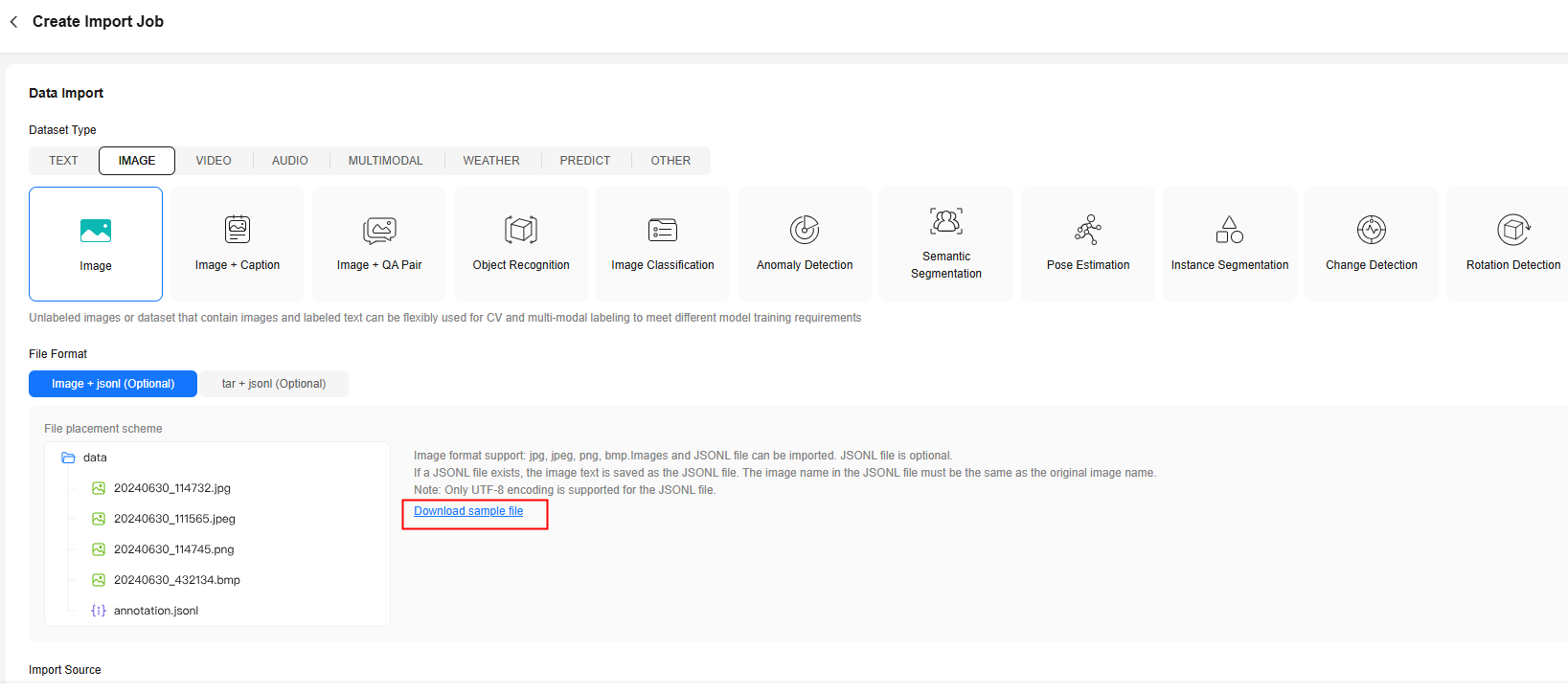
Task: Select the Anomaly Detection icon
Action: pos(805,230)
